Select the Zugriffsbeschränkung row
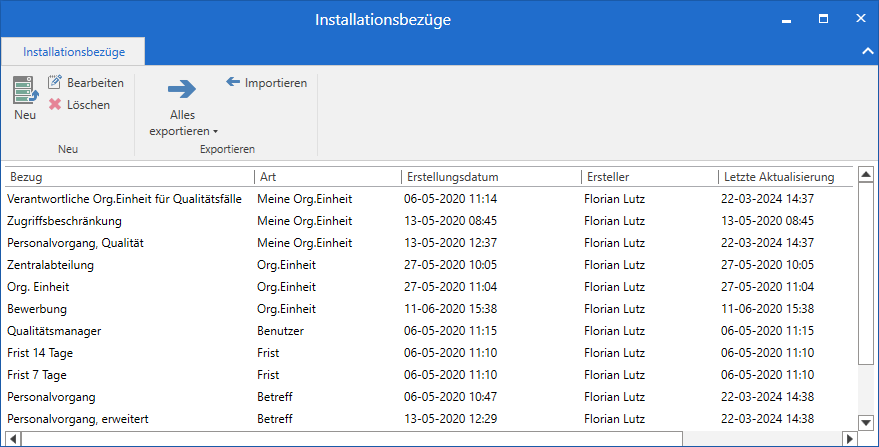This screenshot has height=447, width=879. click(x=64, y=221)
